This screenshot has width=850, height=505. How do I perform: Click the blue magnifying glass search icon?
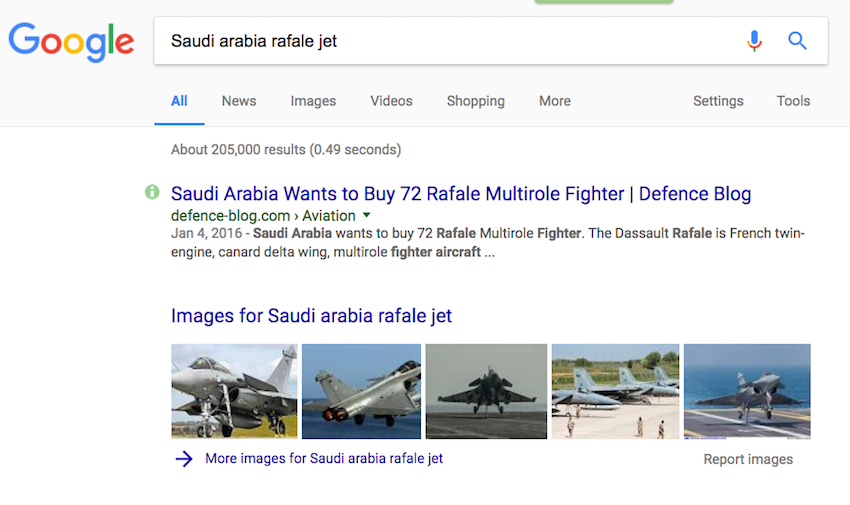pos(797,41)
